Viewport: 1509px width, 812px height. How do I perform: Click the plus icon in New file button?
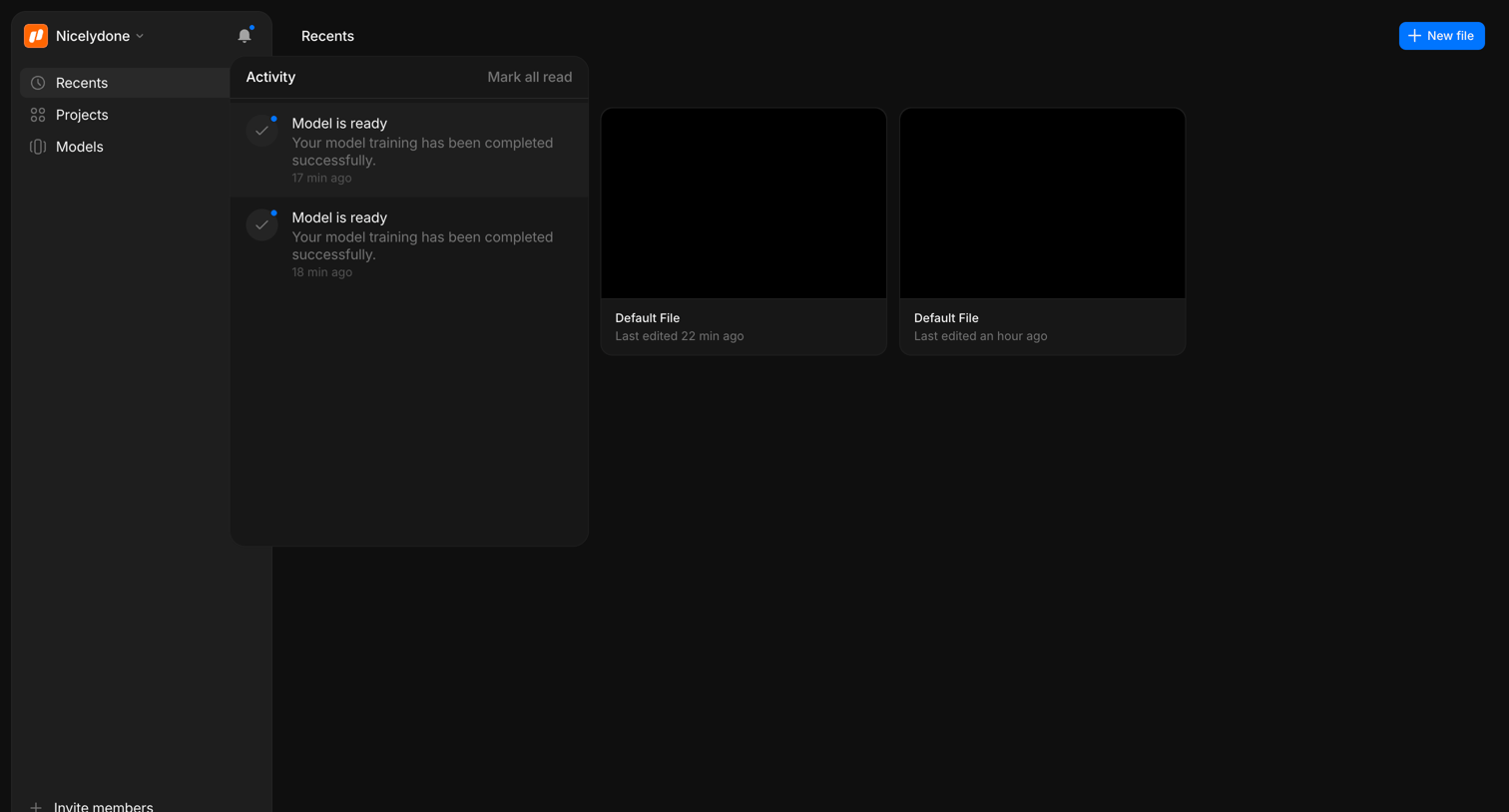tap(1414, 36)
